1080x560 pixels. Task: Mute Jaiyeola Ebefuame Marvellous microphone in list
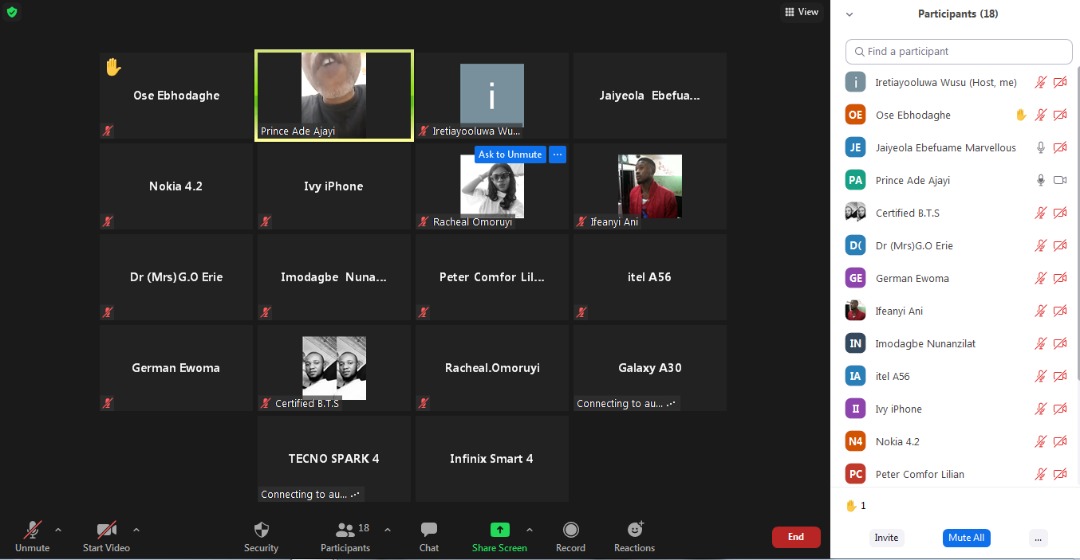[x=1041, y=147]
